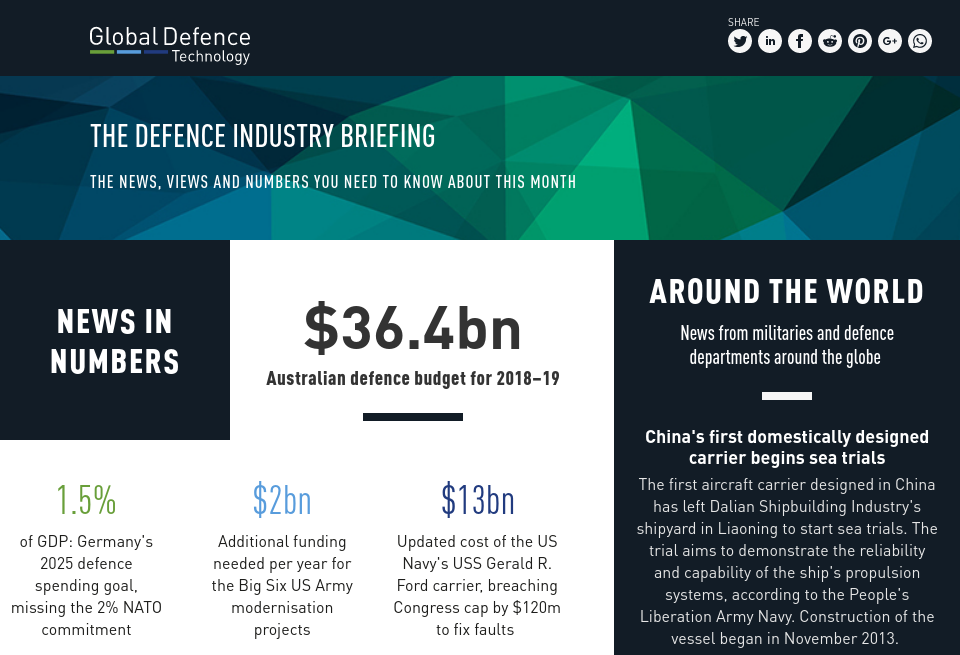Click 'Australian defence budget for 2018–19' text
This screenshot has width=960, height=655.
pos(413,378)
